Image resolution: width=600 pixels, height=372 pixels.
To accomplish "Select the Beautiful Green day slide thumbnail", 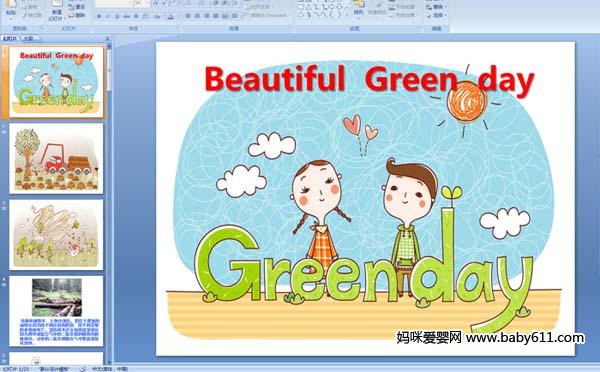I will point(56,82).
